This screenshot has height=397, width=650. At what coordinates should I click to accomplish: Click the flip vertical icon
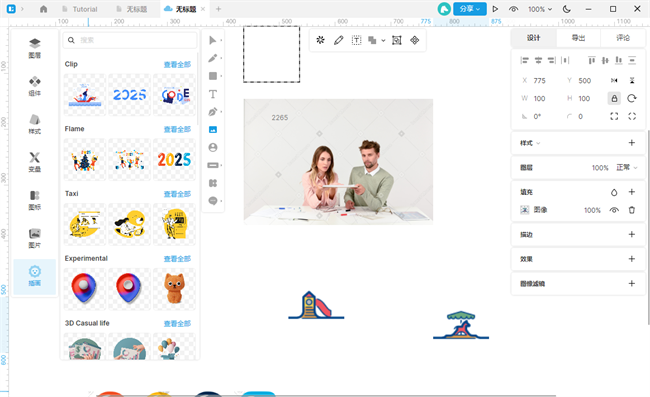pos(632,80)
